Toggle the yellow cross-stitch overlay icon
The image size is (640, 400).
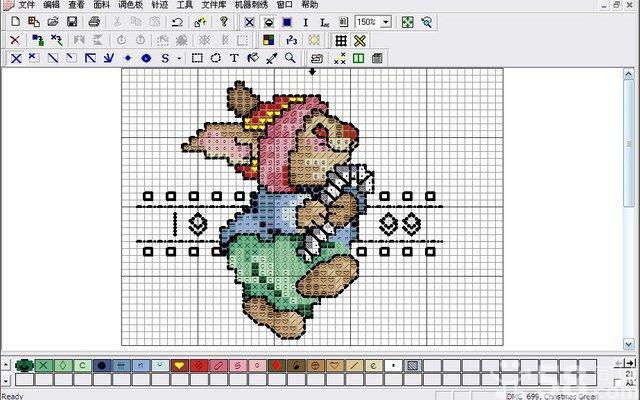[x=360, y=40]
